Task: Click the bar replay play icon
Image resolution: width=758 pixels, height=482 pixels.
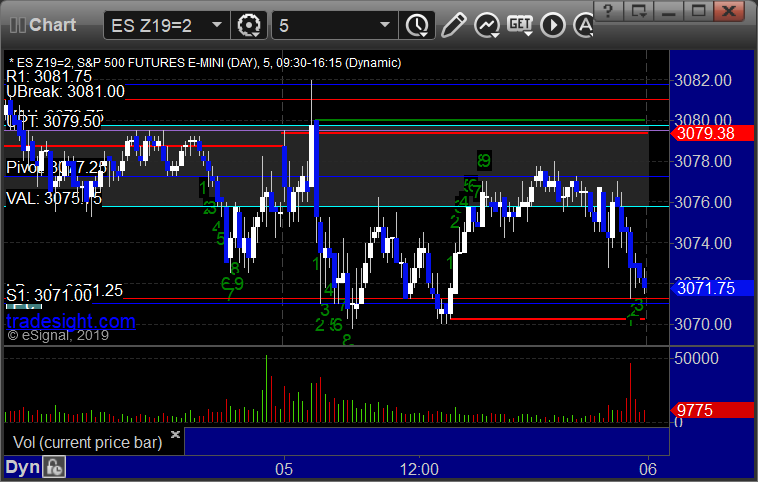Action: (553, 25)
